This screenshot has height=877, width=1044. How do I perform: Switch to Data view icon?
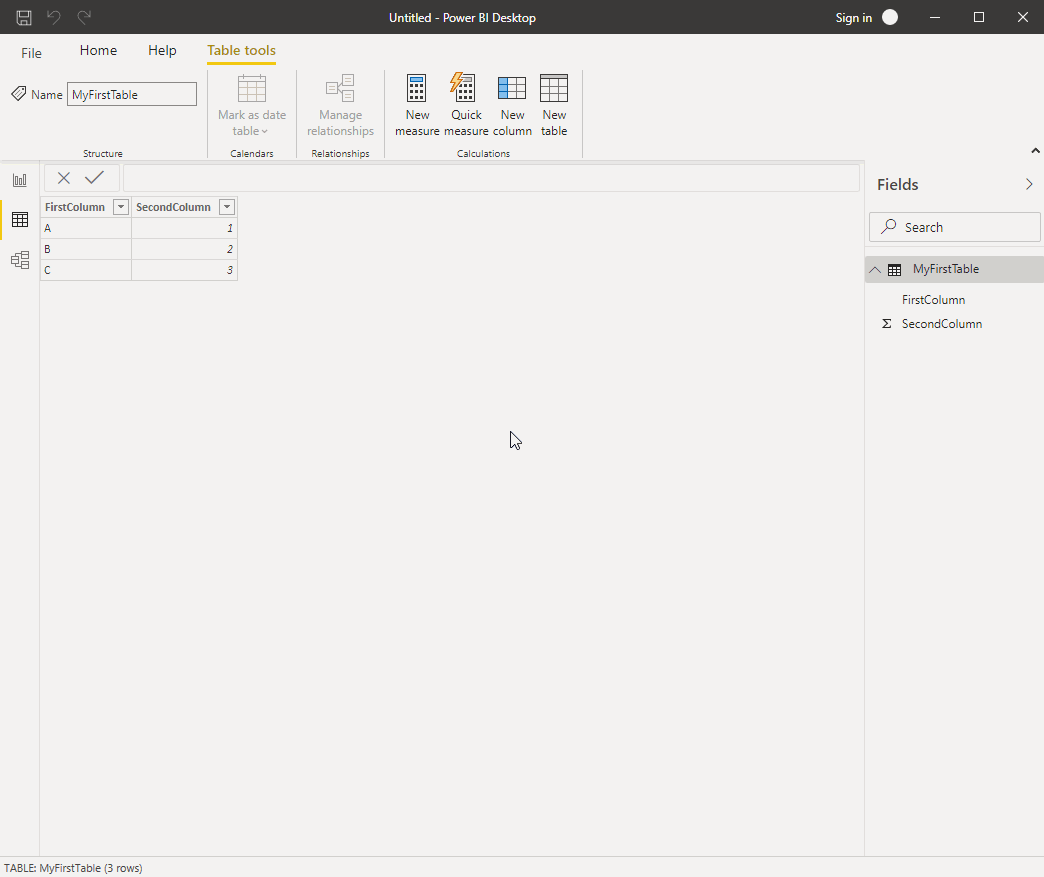20,219
